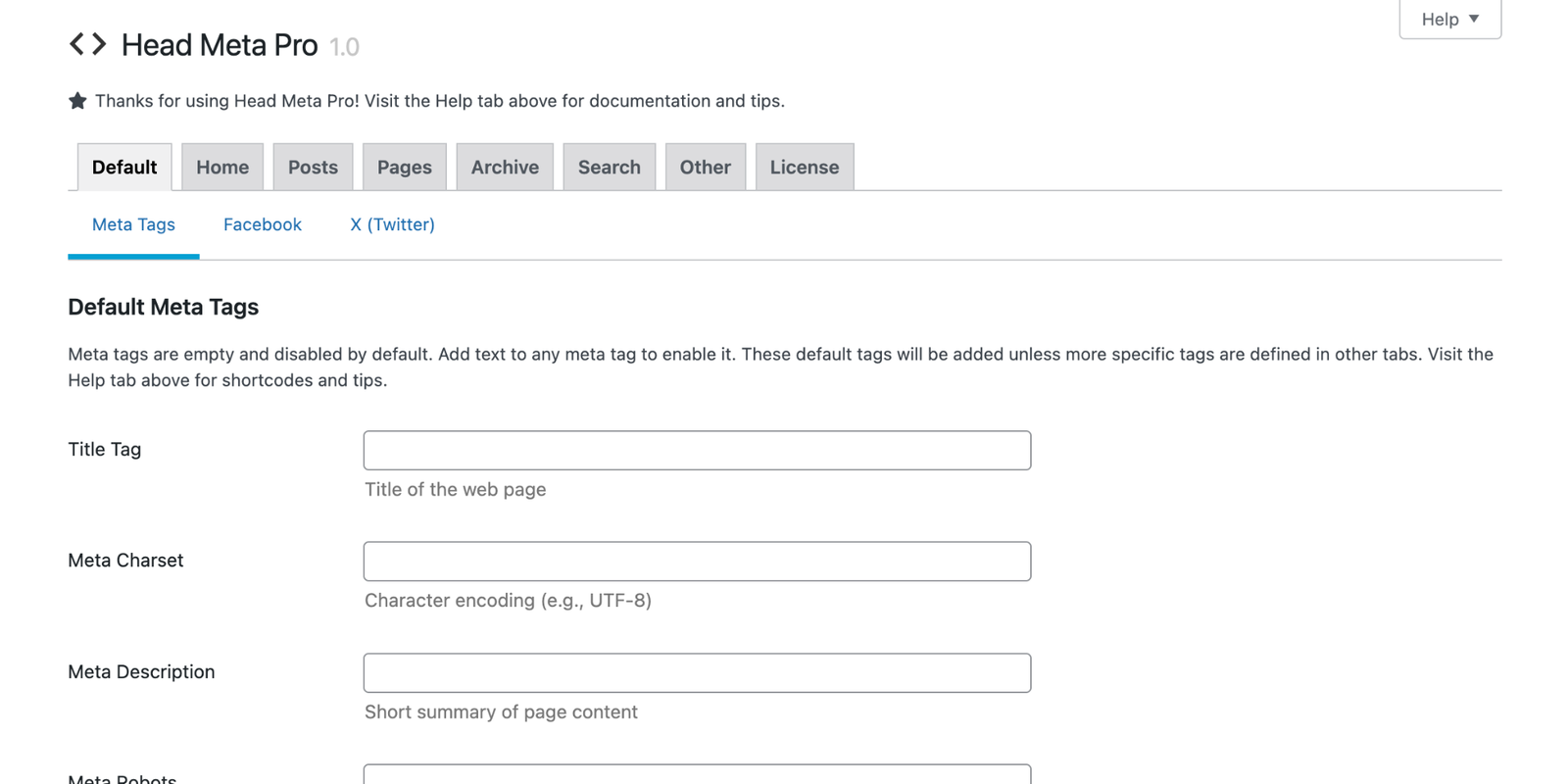Switch to the X (Twitter) sub-tab

(392, 224)
